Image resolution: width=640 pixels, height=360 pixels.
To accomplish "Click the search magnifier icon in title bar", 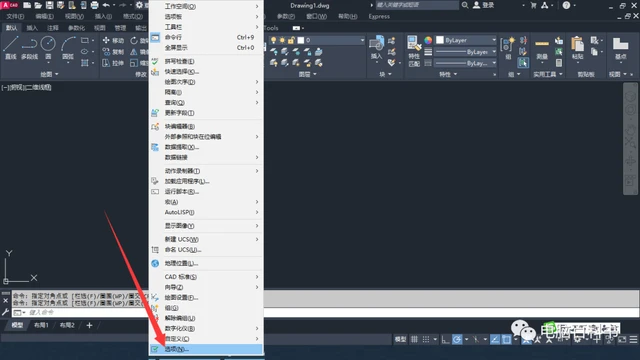I will (465, 5).
